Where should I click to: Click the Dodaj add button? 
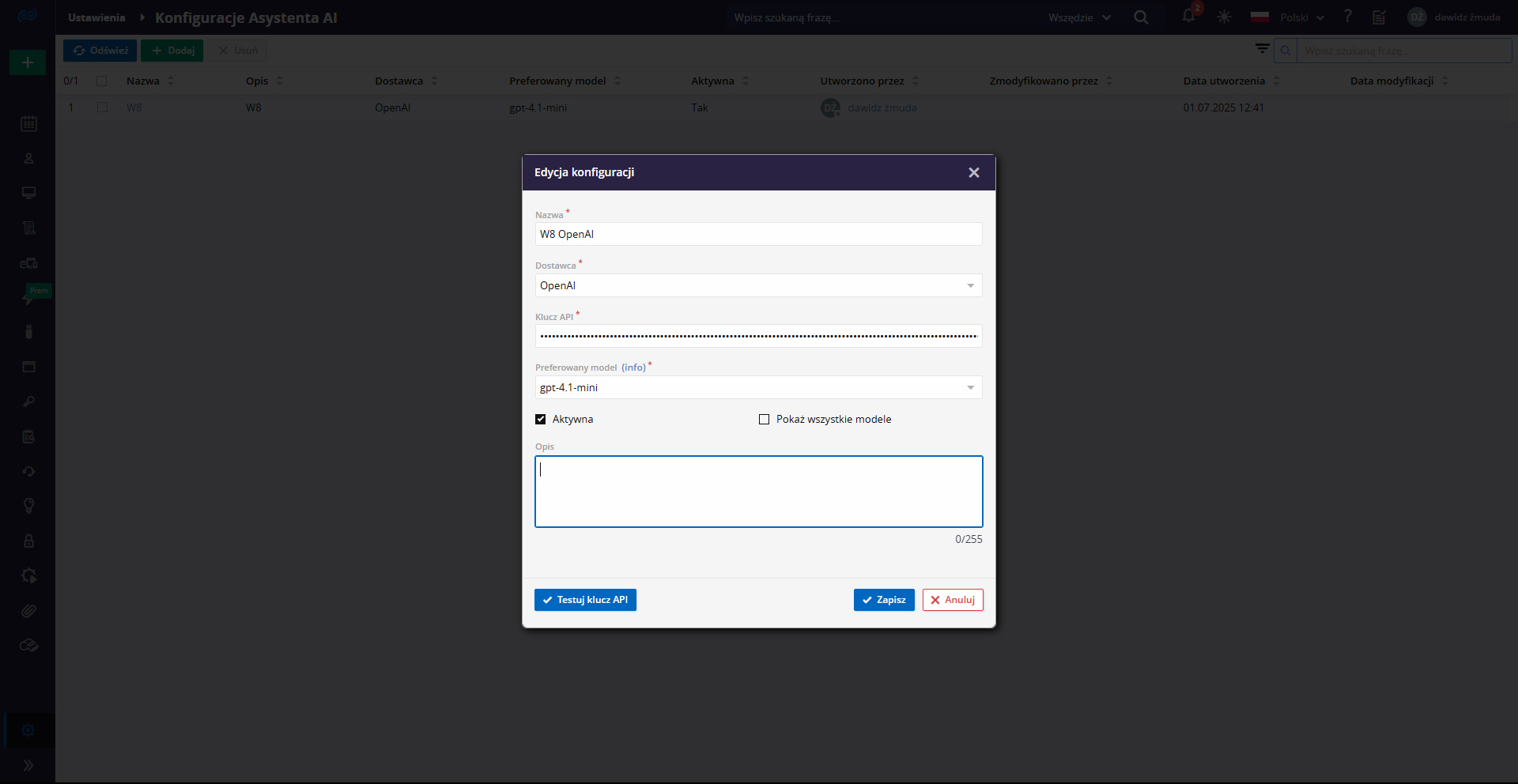[x=172, y=51]
